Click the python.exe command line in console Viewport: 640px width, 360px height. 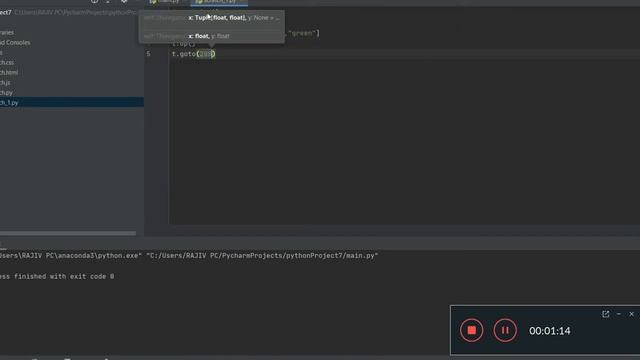coord(189,256)
